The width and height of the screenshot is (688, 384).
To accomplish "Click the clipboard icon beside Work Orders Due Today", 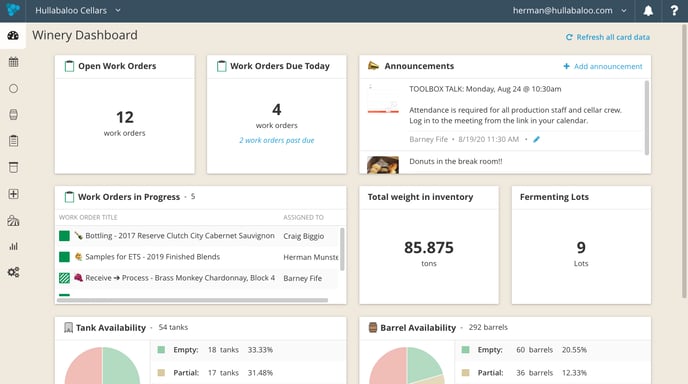I will (x=222, y=66).
